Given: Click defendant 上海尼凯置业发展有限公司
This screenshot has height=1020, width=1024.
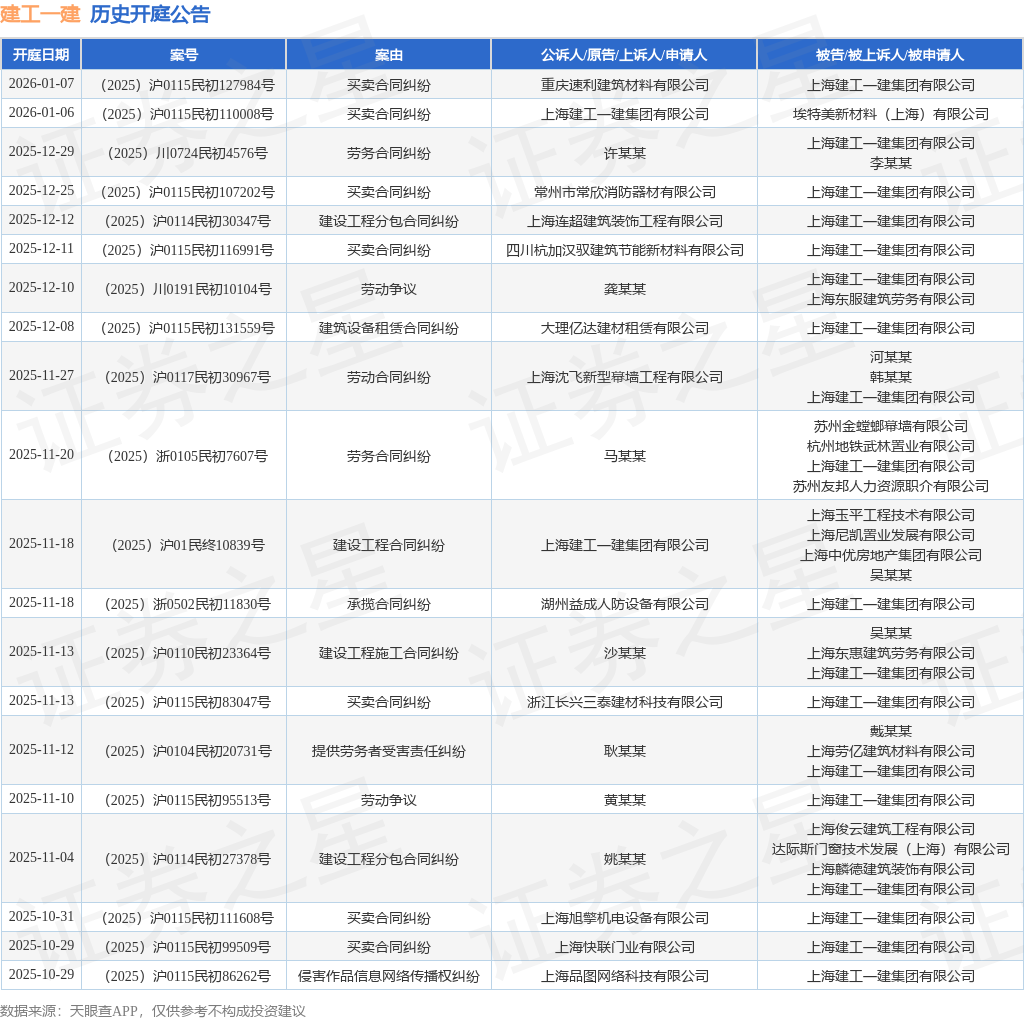Looking at the screenshot, I should 890,535.
